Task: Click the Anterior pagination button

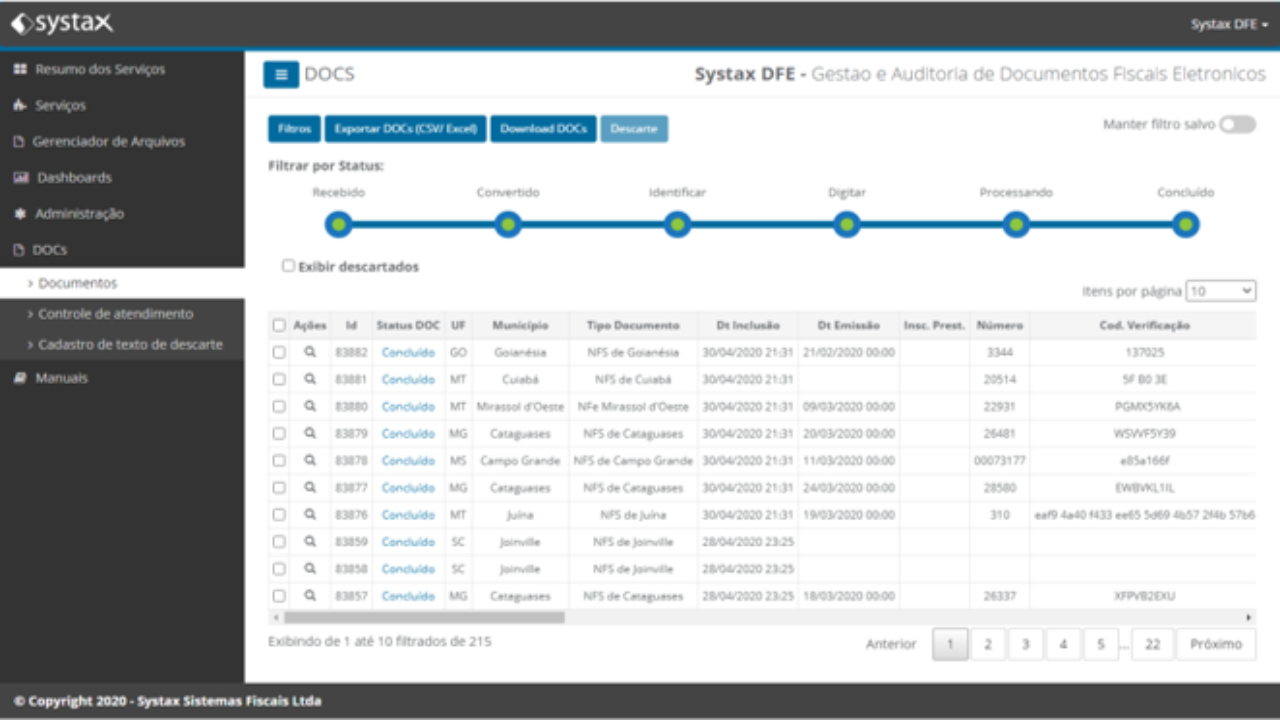Action: click(x=891, y=644)
